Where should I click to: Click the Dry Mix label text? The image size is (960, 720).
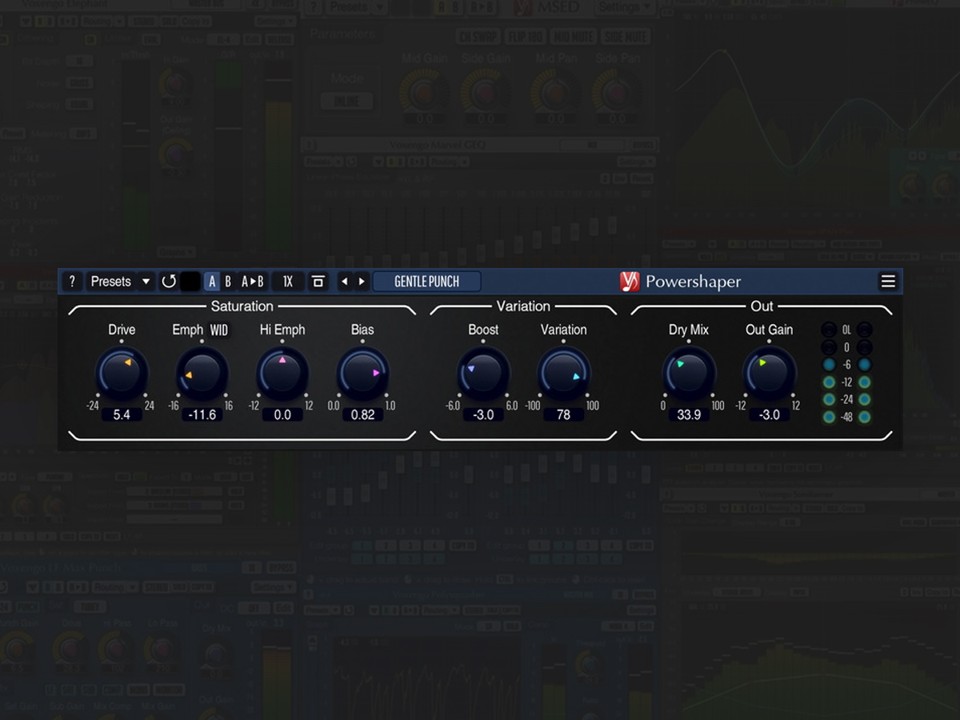[688, 330]
